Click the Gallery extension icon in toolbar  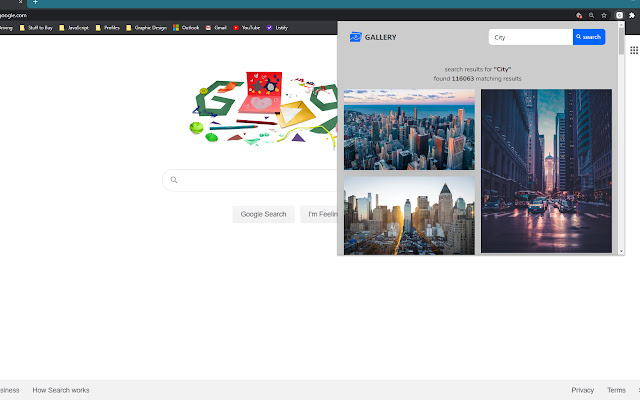click(x=619, y=15)
